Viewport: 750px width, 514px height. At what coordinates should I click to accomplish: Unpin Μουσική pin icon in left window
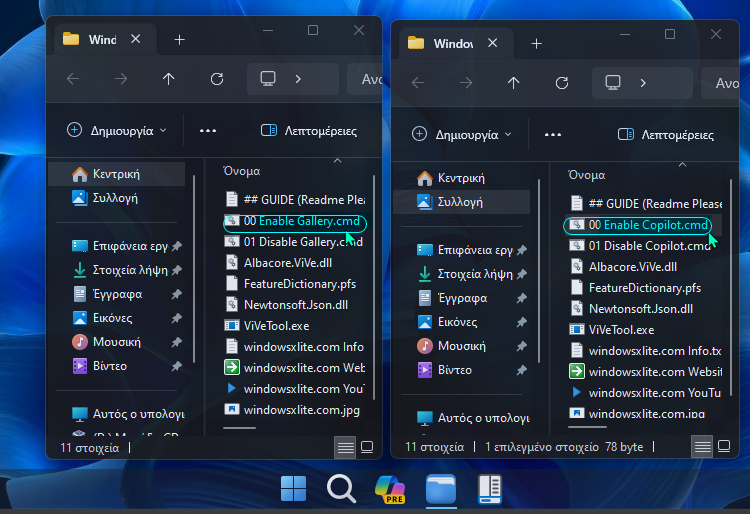tap(176, 342)
